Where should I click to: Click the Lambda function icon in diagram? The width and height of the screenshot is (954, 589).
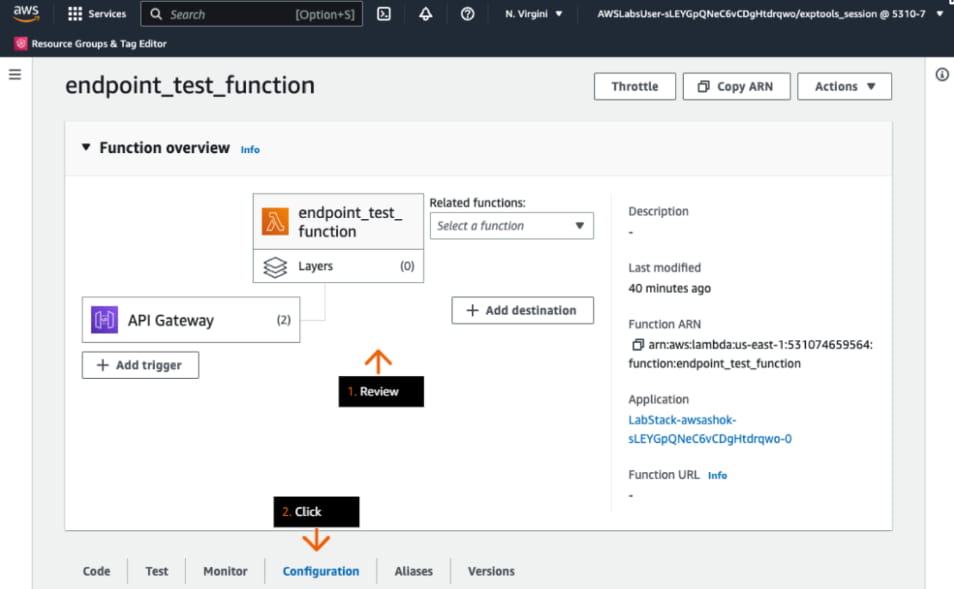[x=275, y=221]
